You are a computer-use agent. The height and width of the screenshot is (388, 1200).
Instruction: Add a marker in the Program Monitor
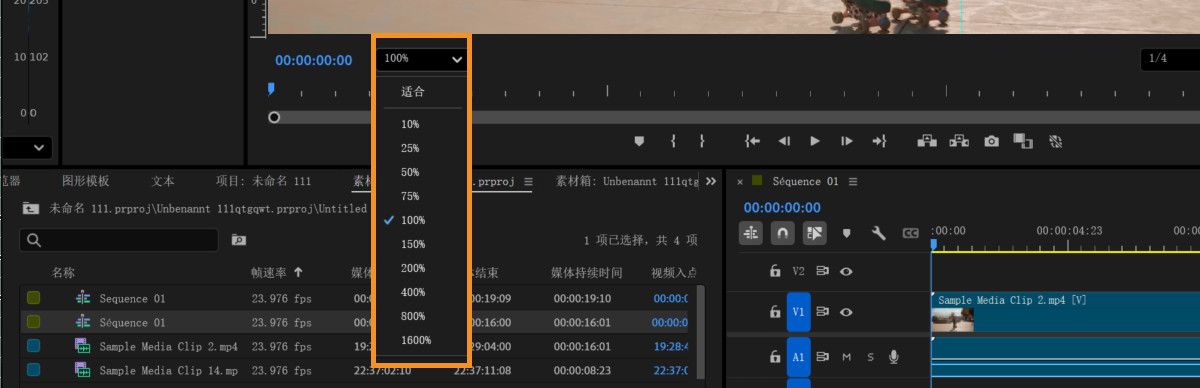click(x=640, y=141)
